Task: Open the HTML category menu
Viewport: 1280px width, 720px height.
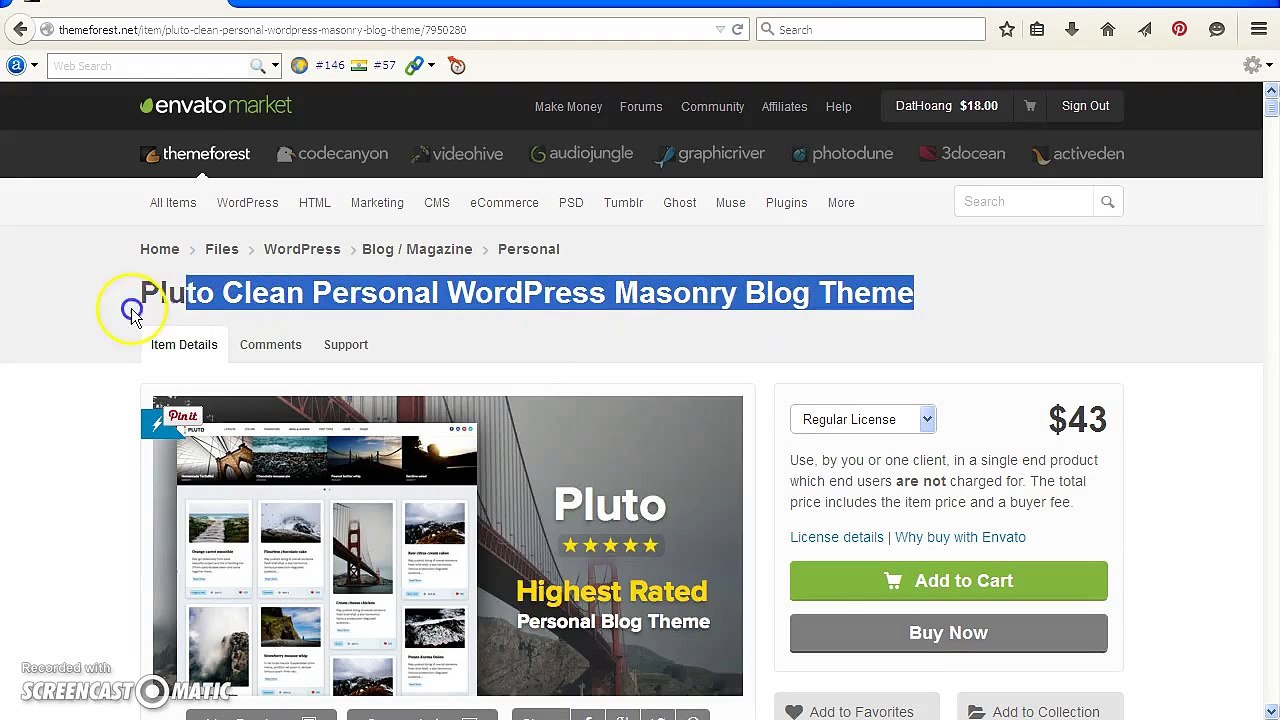Action: (315, 203)
